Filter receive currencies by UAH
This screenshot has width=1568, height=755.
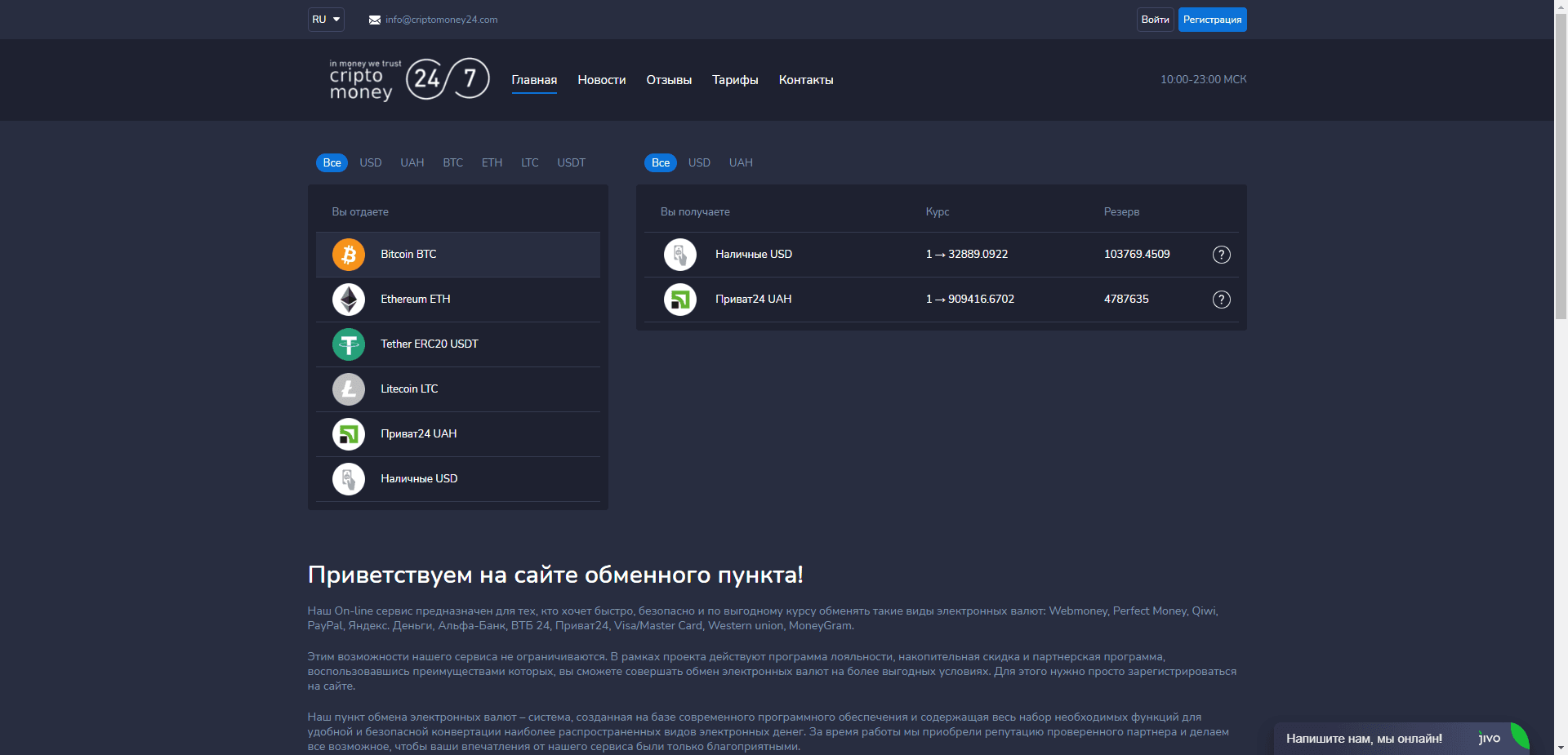click(x=741, y=163)
